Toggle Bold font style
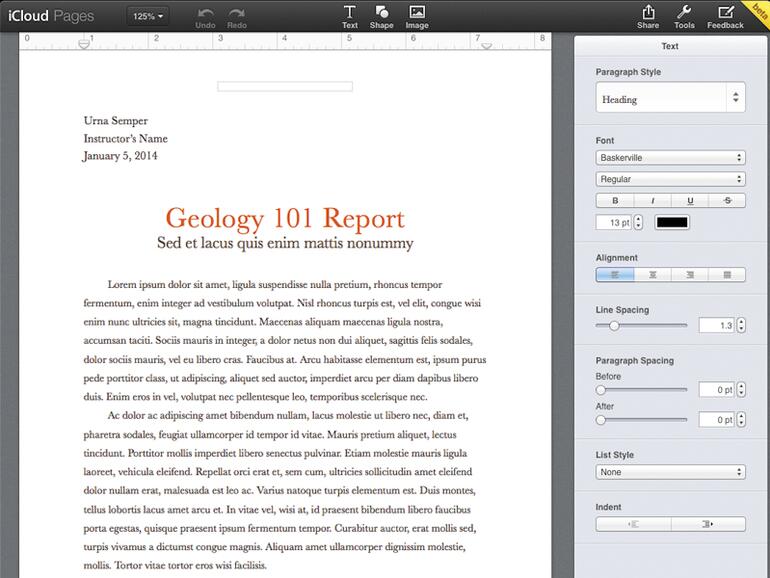Screen dimensions: 770x578 615,201
